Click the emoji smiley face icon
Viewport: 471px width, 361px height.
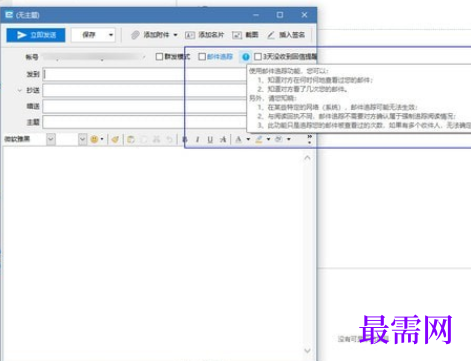(94, 139)
